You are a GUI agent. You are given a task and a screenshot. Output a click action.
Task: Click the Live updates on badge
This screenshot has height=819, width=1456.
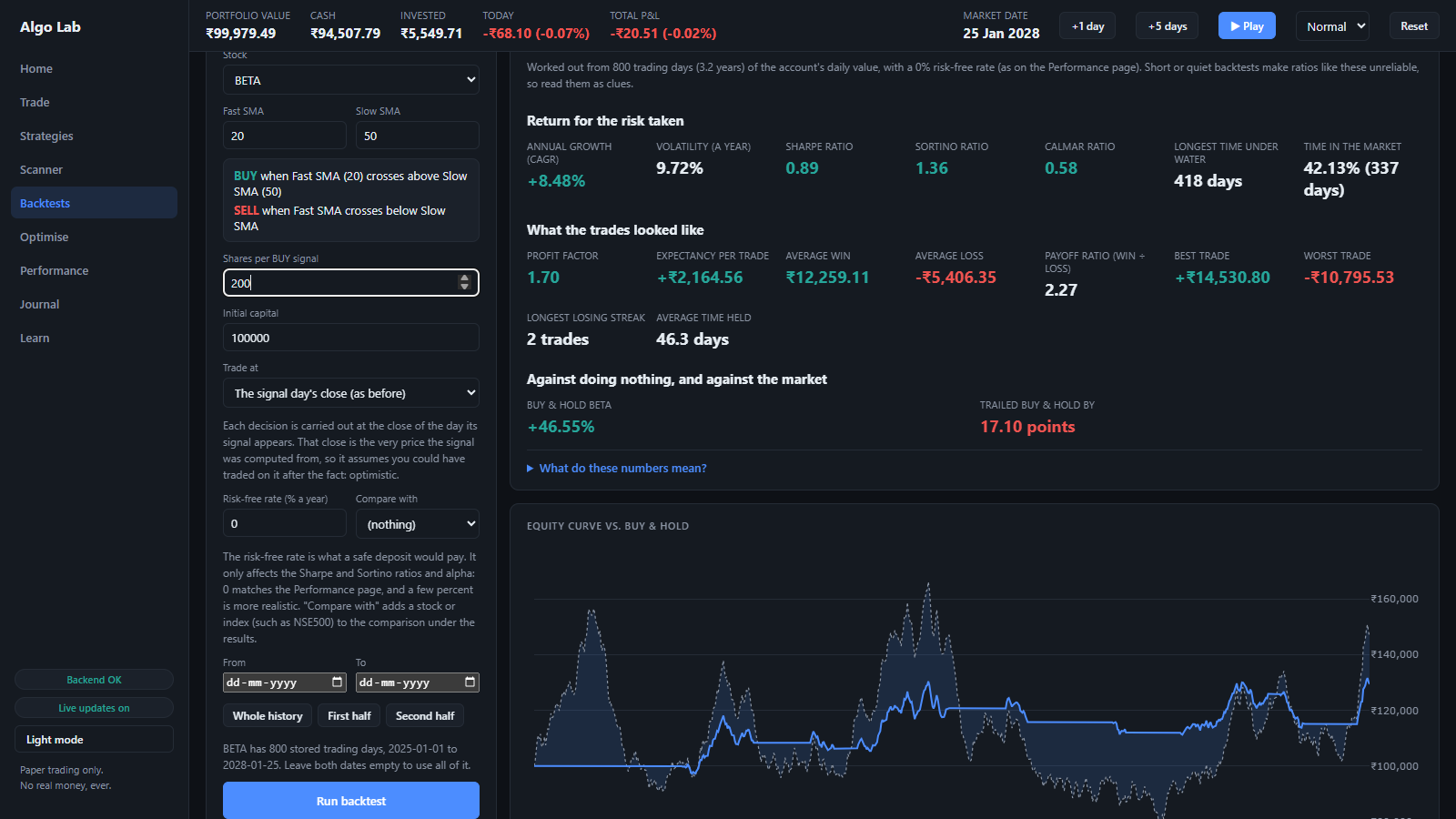(94, 708)
